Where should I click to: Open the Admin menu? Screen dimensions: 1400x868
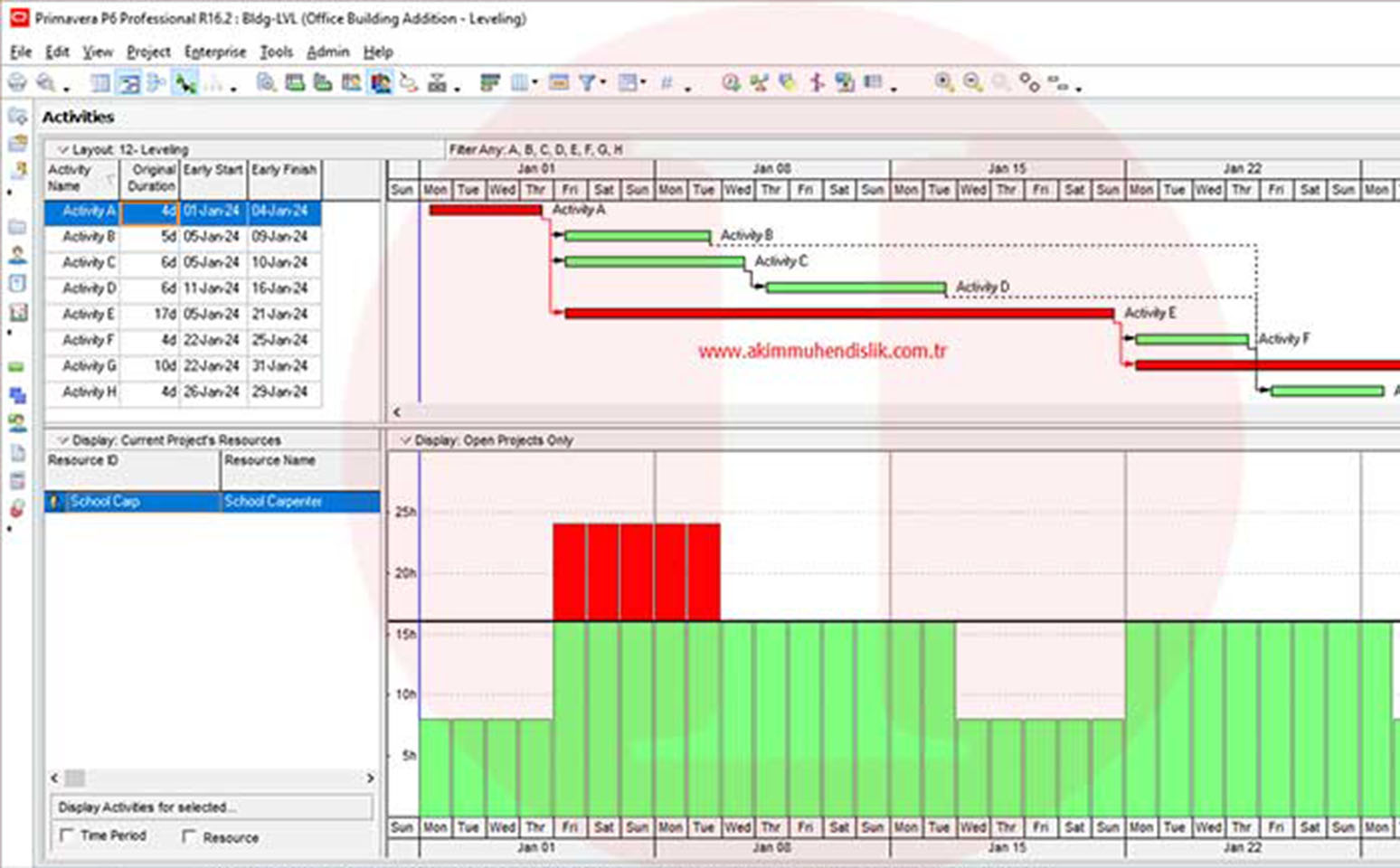click(x=327, y=52)
